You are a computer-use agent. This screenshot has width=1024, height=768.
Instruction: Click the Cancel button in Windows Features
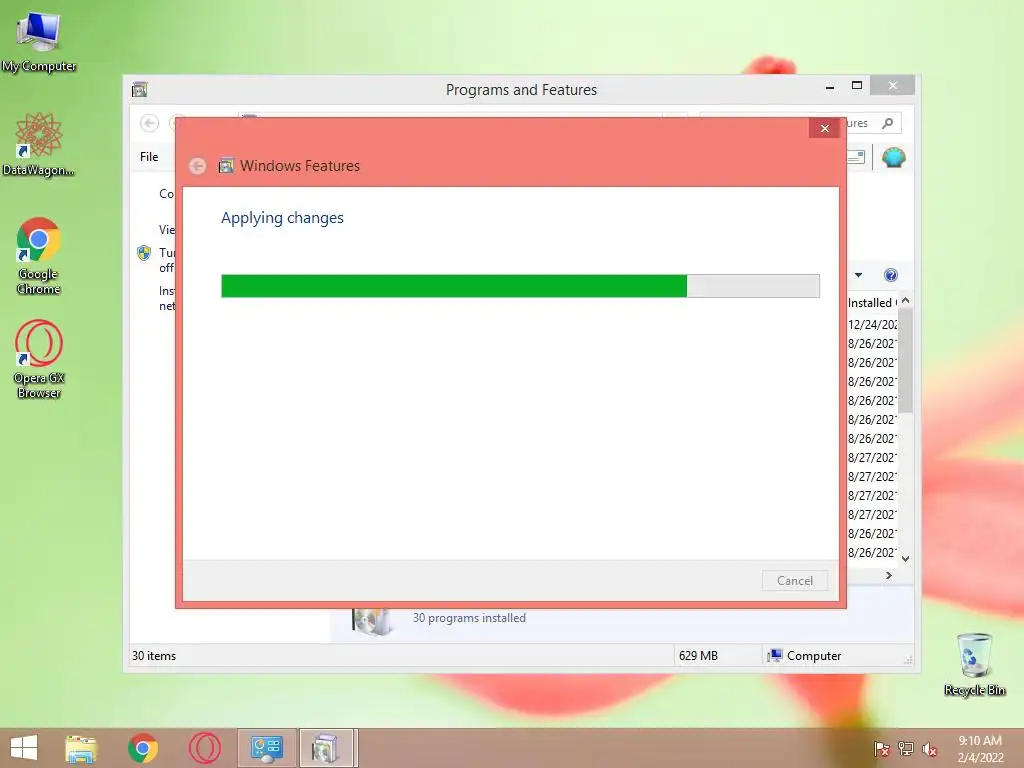(x=795, y=581)
